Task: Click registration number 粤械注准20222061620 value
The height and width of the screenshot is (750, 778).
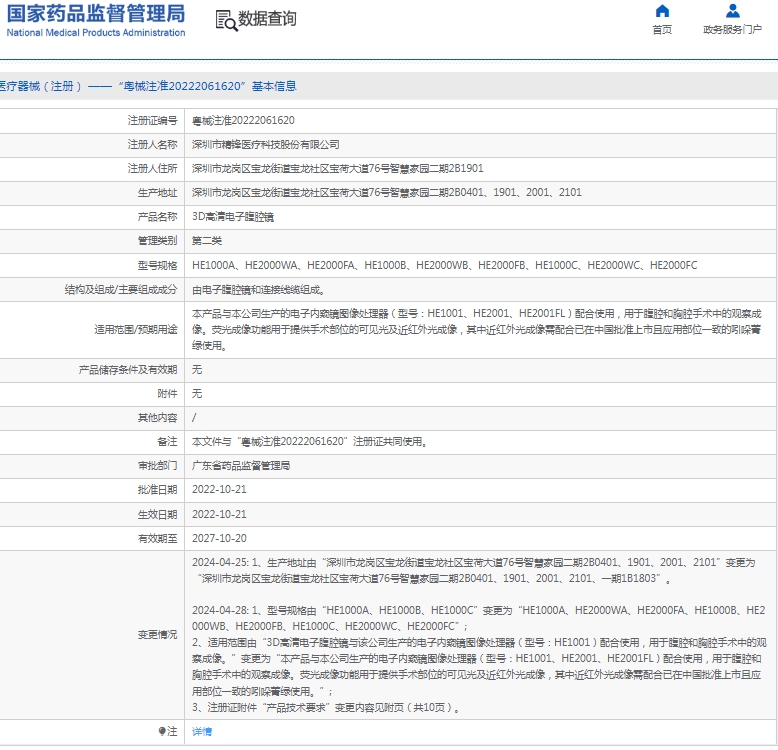Action: 243,121
